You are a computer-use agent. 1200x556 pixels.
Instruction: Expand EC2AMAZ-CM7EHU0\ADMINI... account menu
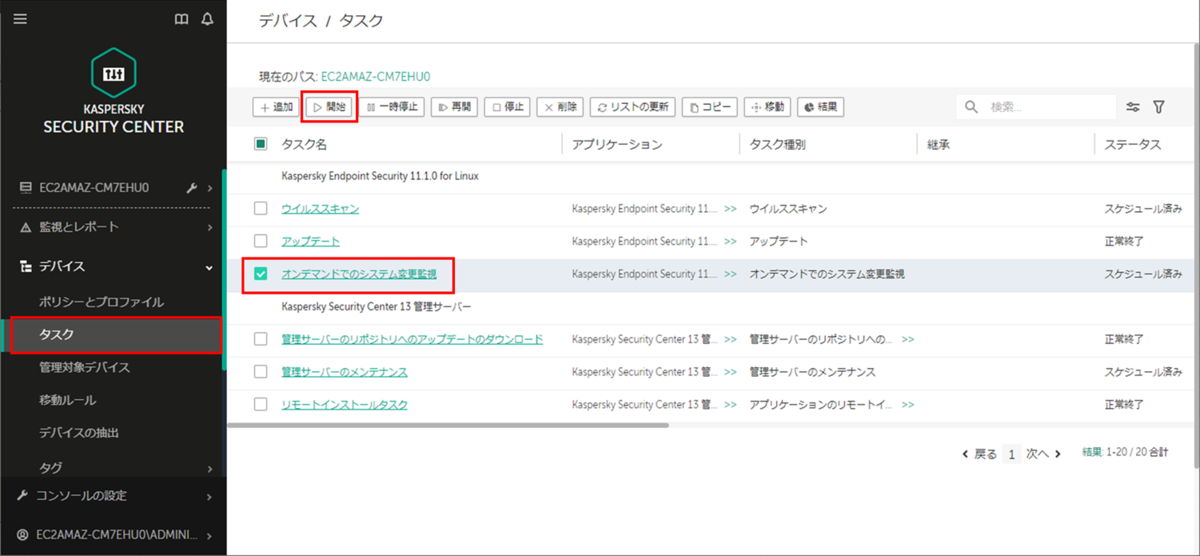coord(209,534)
